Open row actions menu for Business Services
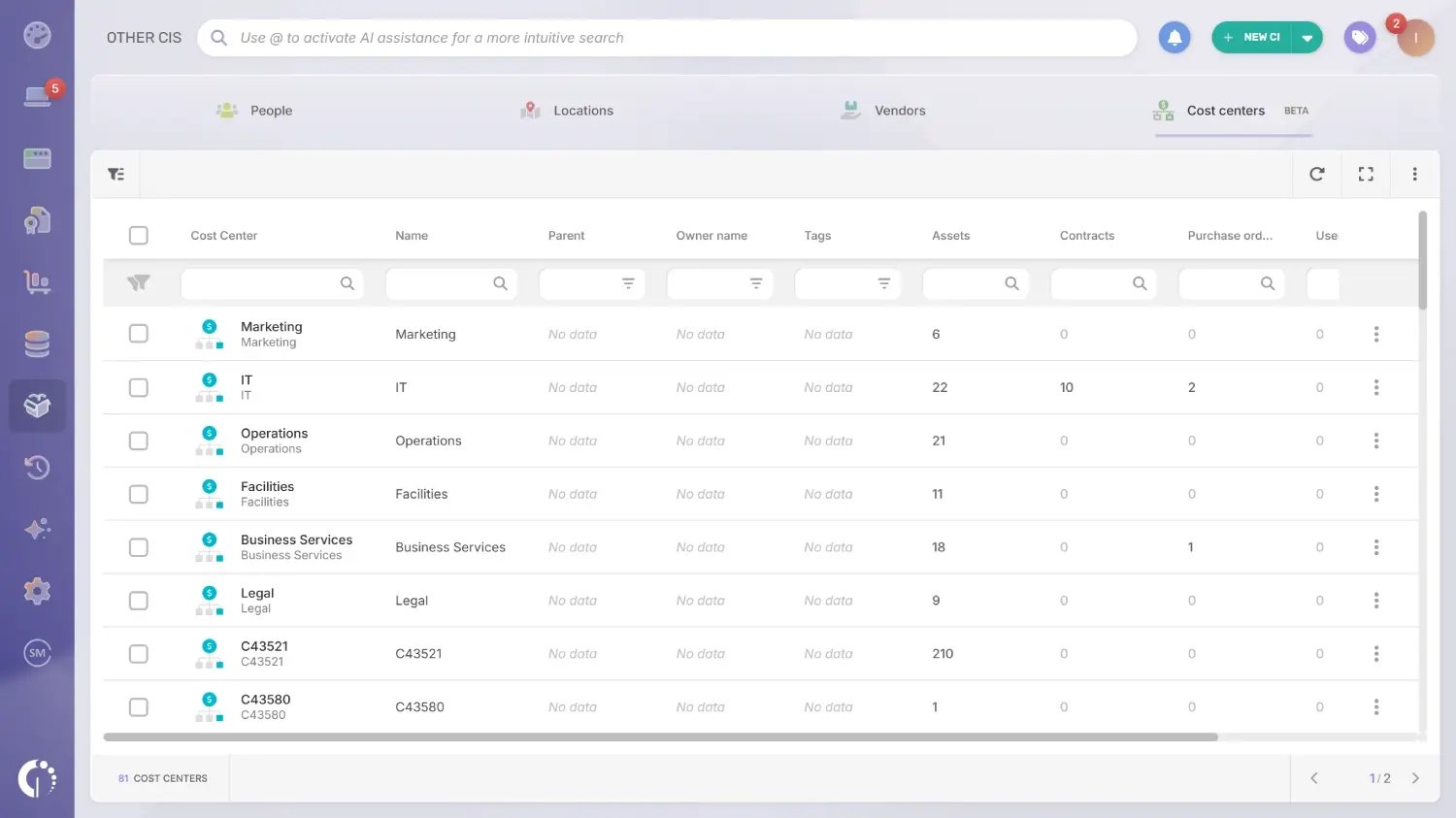This screenshot has width=1456, height=818. tap(1376, 547)
